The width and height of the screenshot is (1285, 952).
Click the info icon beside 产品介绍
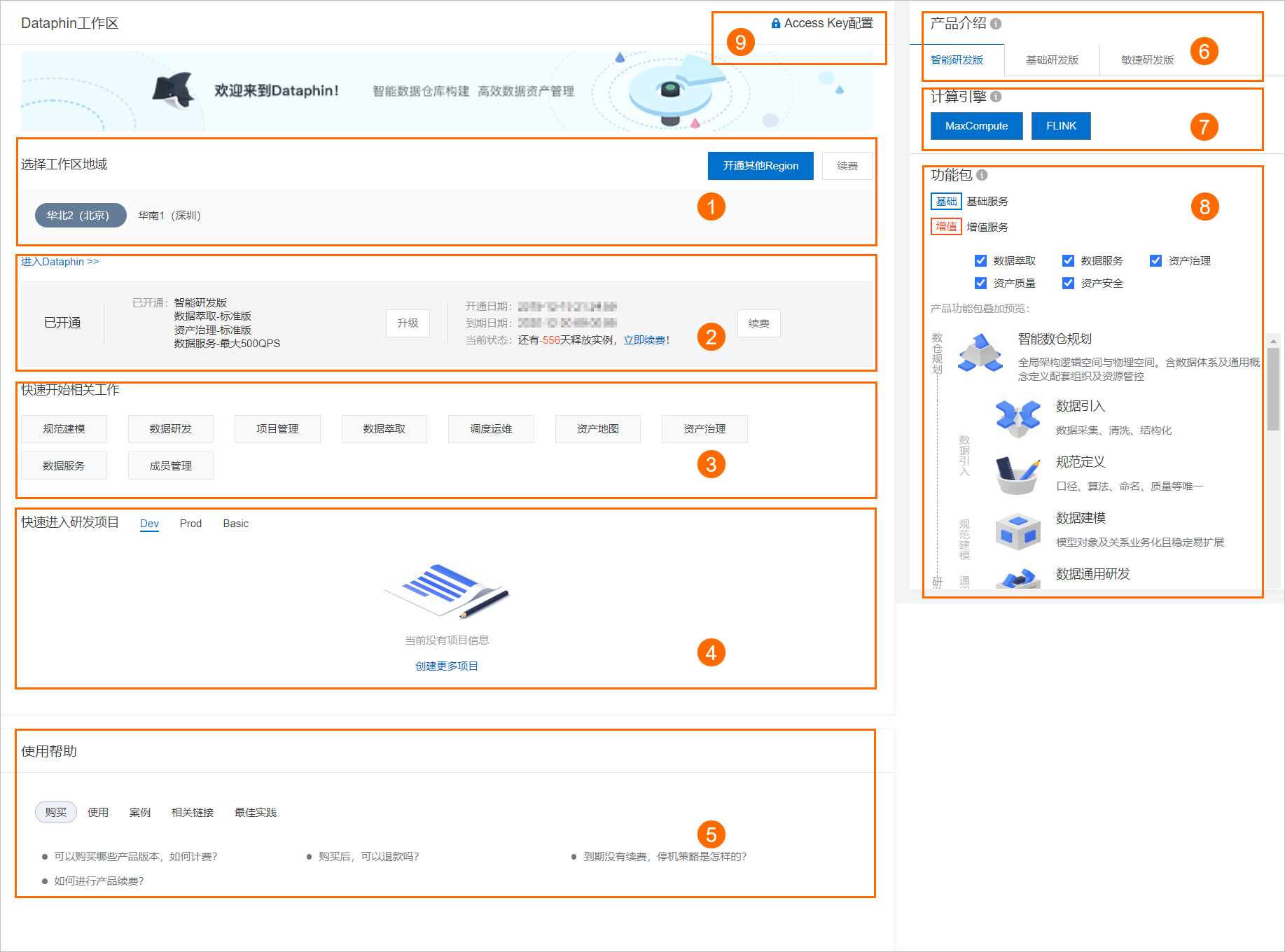click(x=996, y=24)
